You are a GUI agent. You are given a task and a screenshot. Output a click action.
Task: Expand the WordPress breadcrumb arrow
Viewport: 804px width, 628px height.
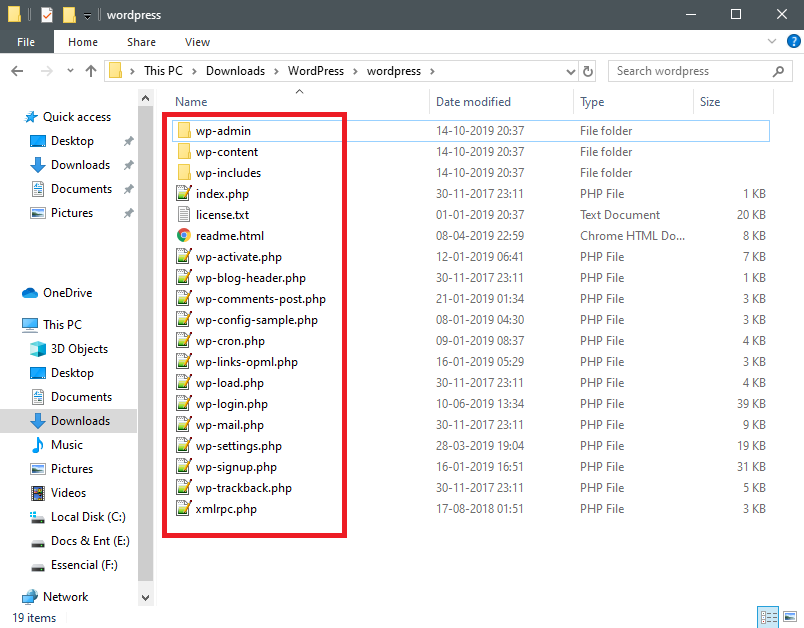pyautogui.click(x=355, y=71)
